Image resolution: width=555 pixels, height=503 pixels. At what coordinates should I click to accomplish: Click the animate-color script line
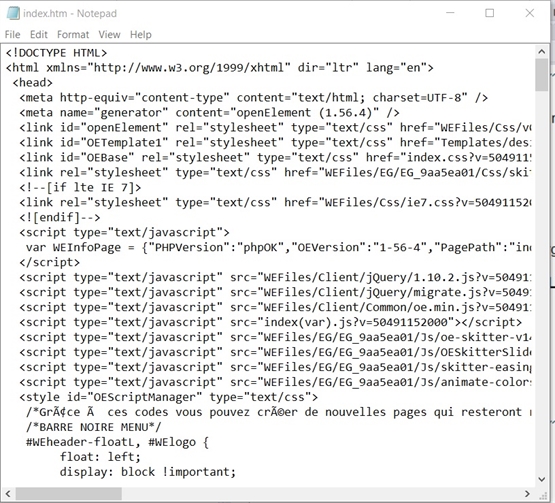[275, 382]
